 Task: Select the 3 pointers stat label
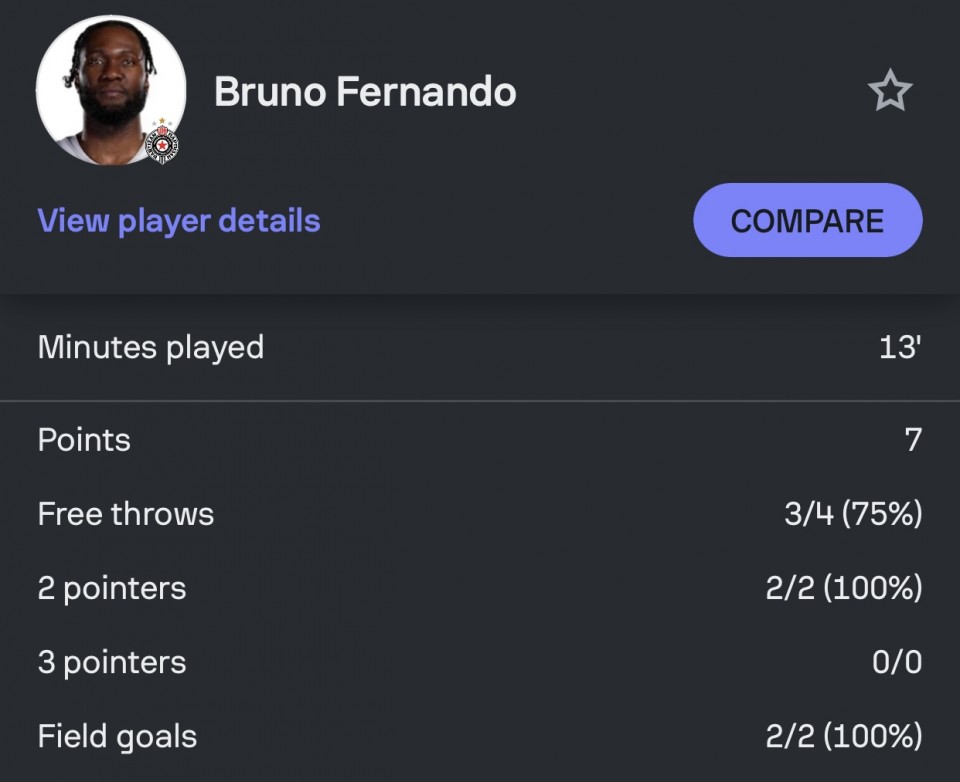pos(112,662)
